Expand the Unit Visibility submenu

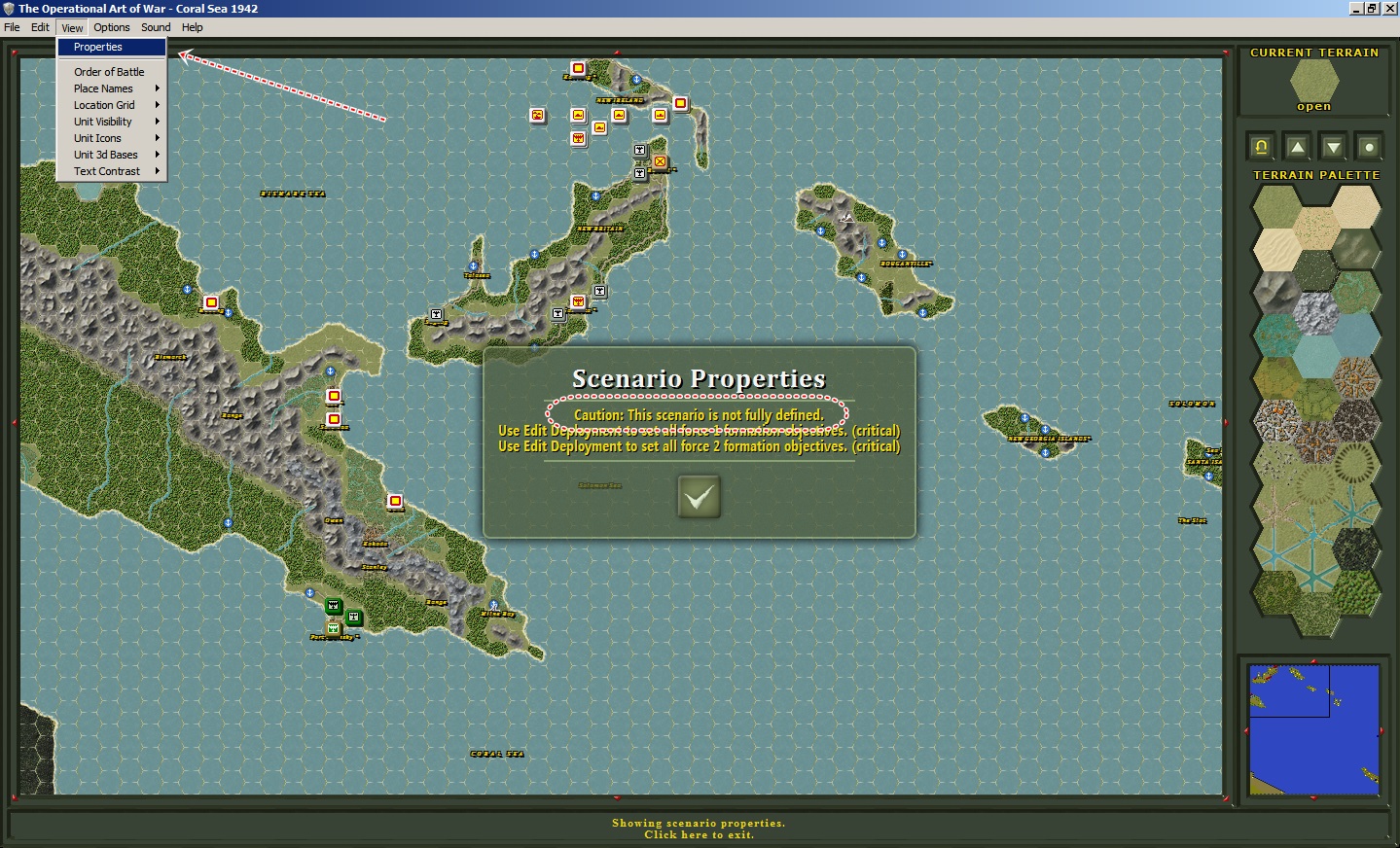tap(112, 122)
